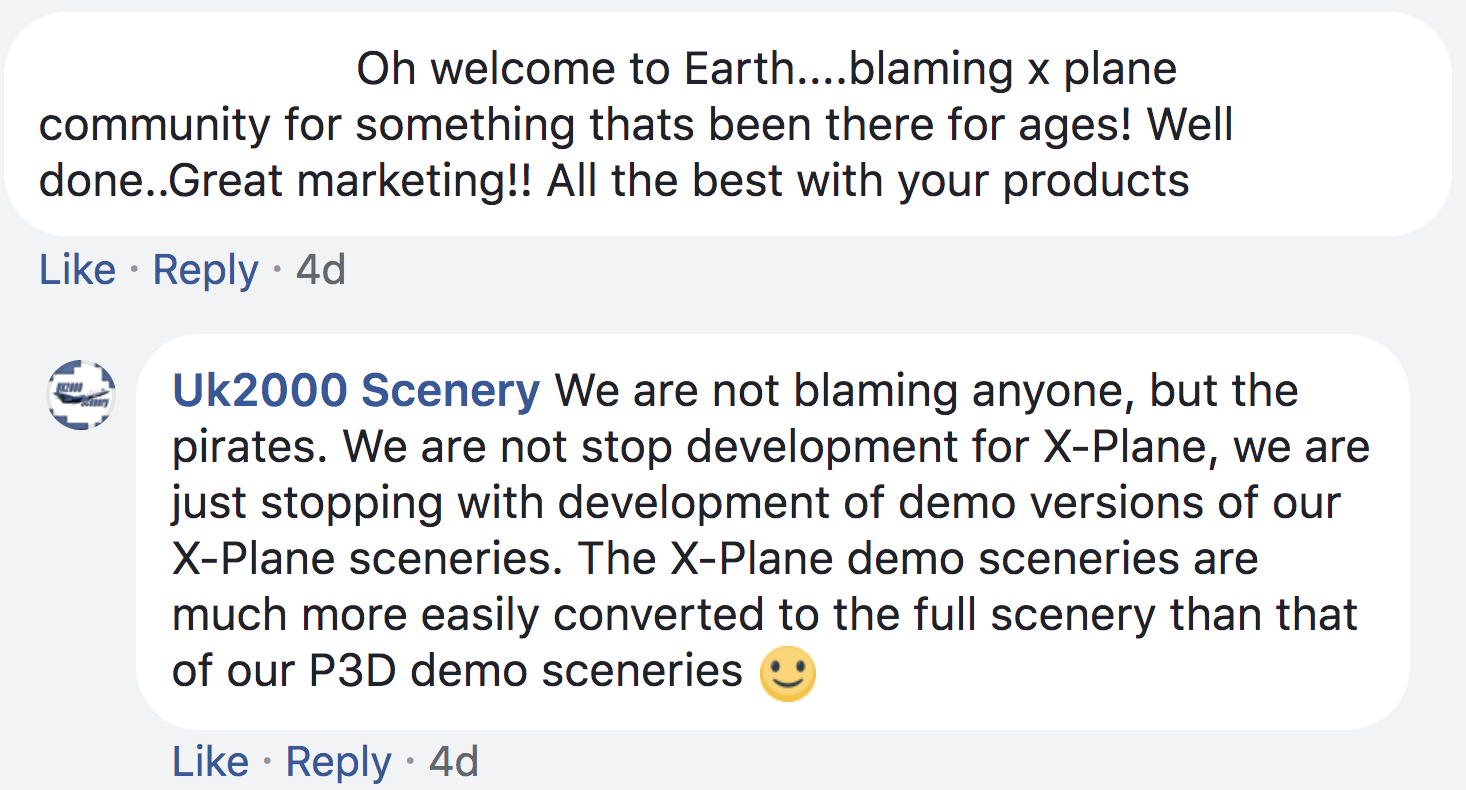Reply to the 'Oh welcome to Earth' comment

(x=205, y=270)
